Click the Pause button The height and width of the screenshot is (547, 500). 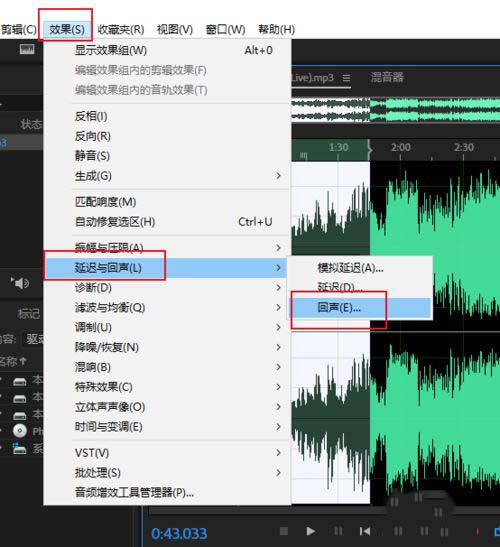pyautogui.click(x=338, y=531)
